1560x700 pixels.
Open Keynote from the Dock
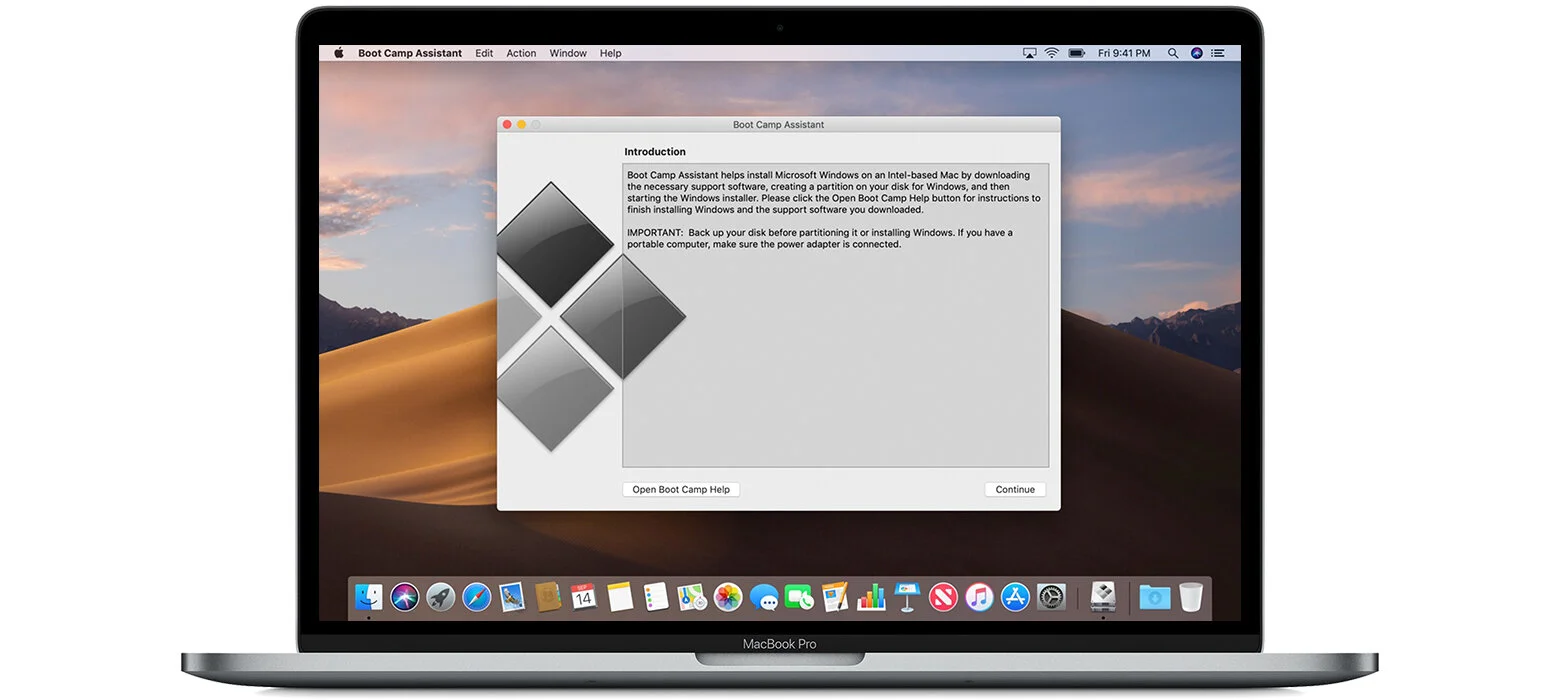point(907,597)
